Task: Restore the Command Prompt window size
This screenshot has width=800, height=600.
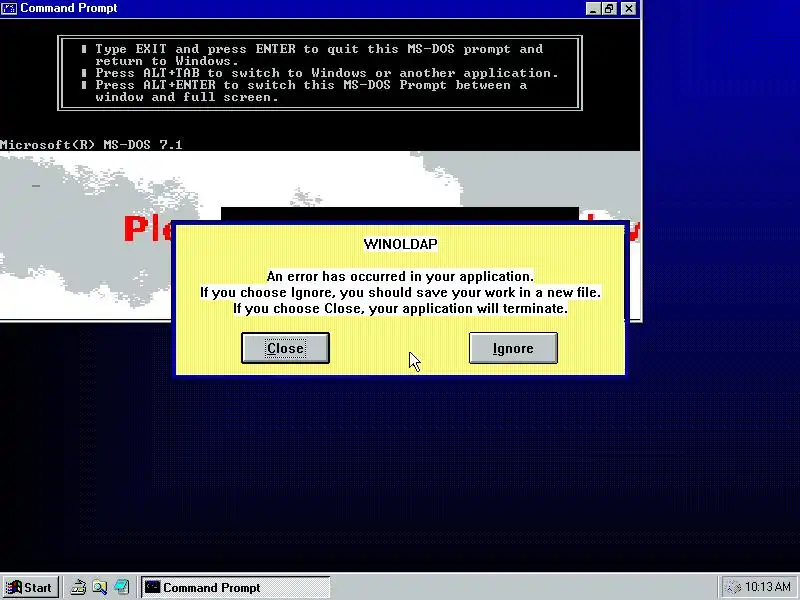Action: 609,9
